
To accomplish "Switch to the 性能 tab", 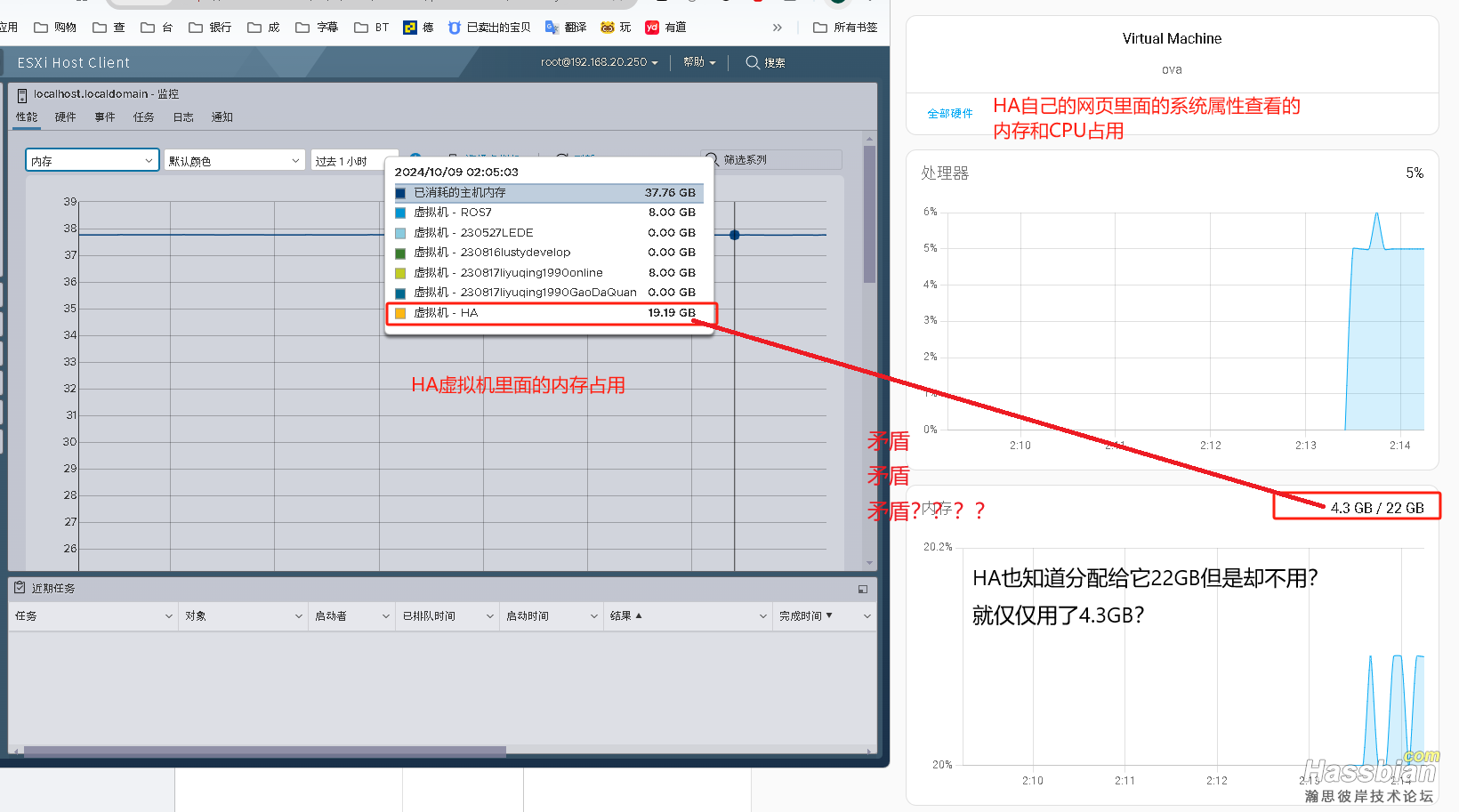I will [x=27, y=117].
